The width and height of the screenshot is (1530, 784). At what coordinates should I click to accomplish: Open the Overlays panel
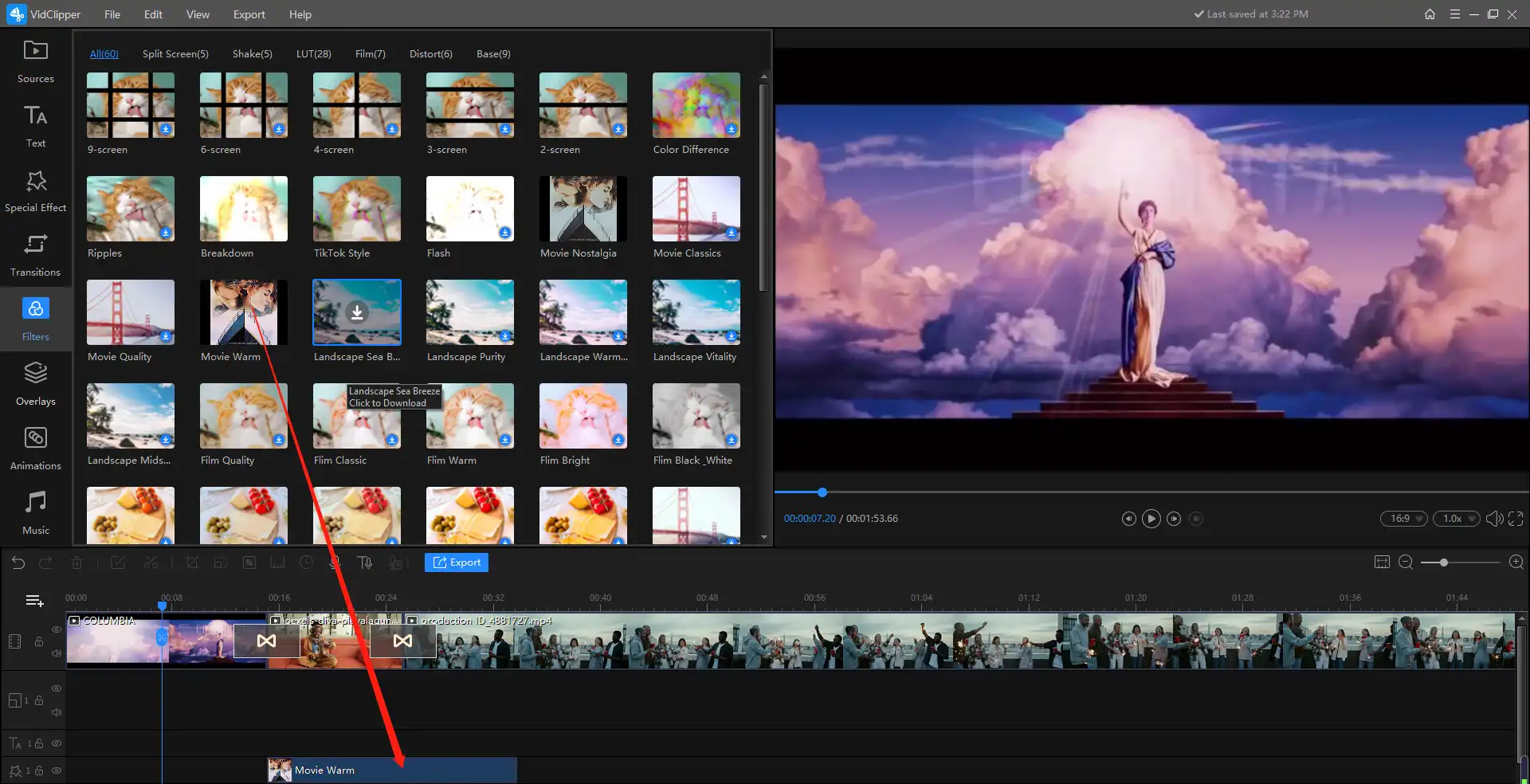click(36, 384)
